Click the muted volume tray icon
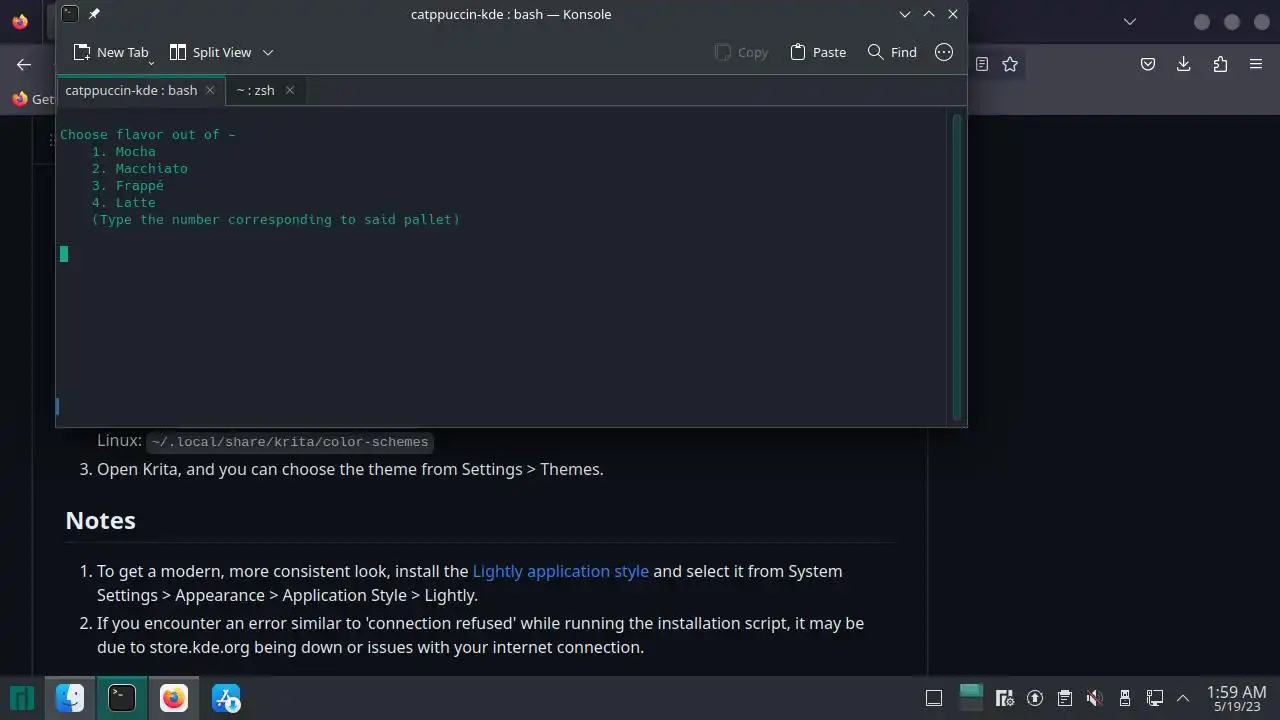The height and width of the screenshot is (720, 1280). click(1095, 698)
